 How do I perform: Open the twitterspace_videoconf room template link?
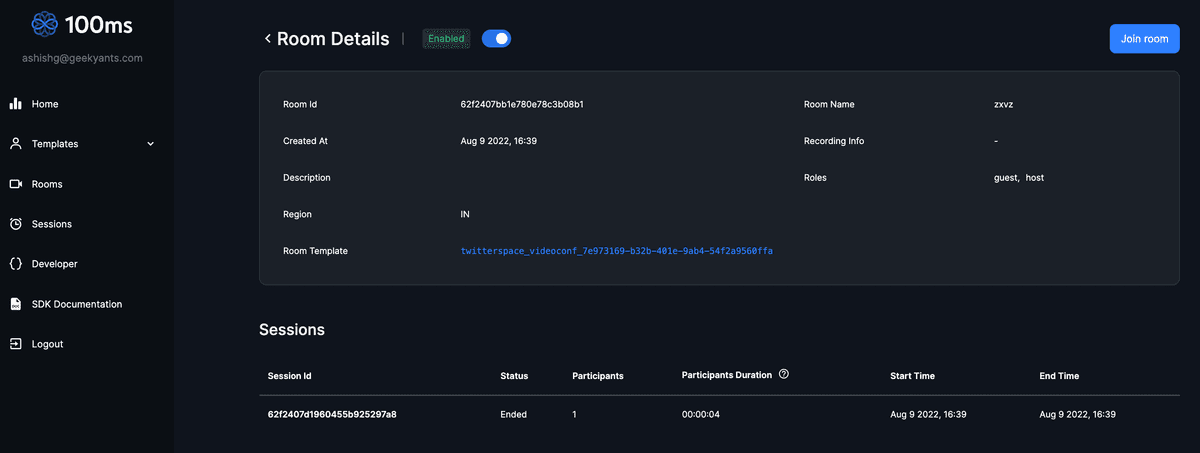coord(616,251)
